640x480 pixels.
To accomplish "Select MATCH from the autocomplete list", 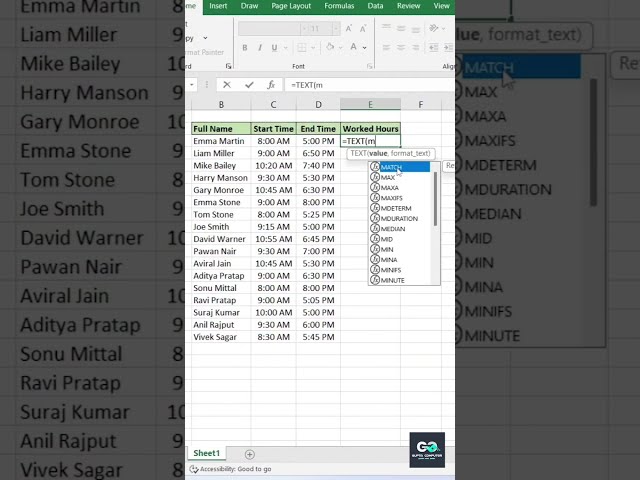I will pos(400,167).
